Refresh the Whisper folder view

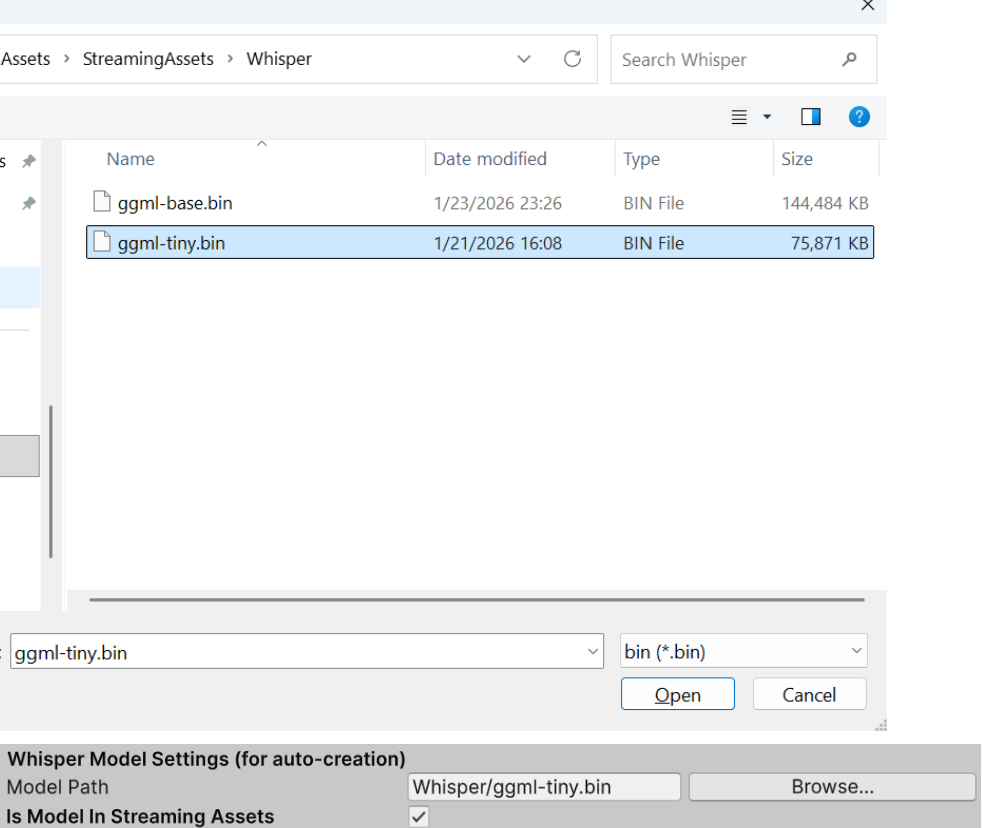572,59
